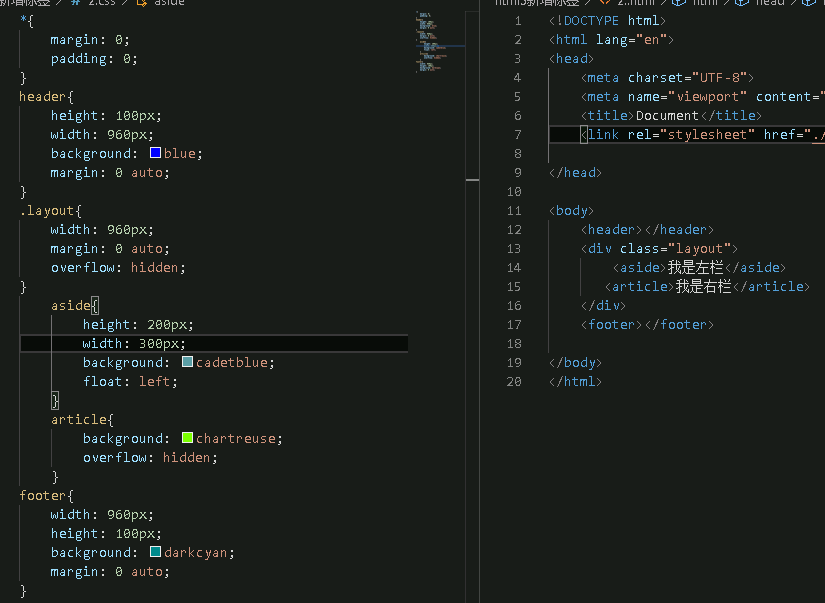The image size is (825, 603).
Task: Click 'overflow: hidden;' in article rule
Action: tap(150, 457)
